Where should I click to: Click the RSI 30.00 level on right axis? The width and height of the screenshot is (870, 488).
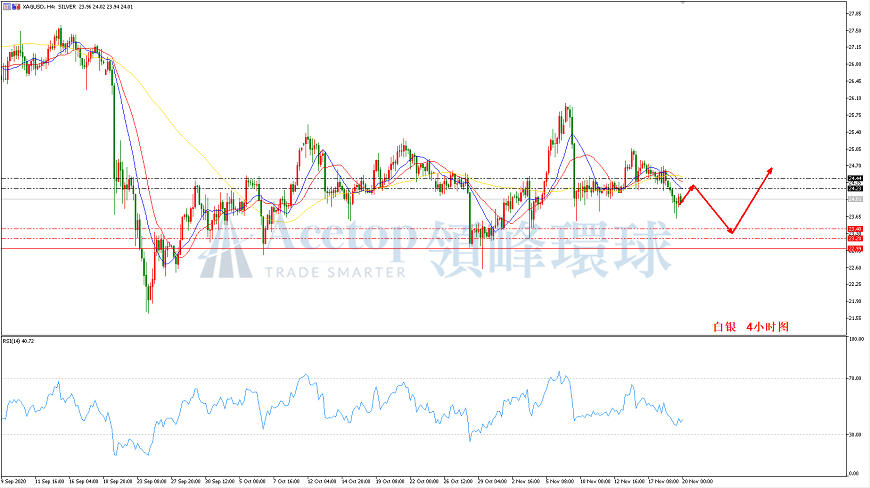[856, 434]
